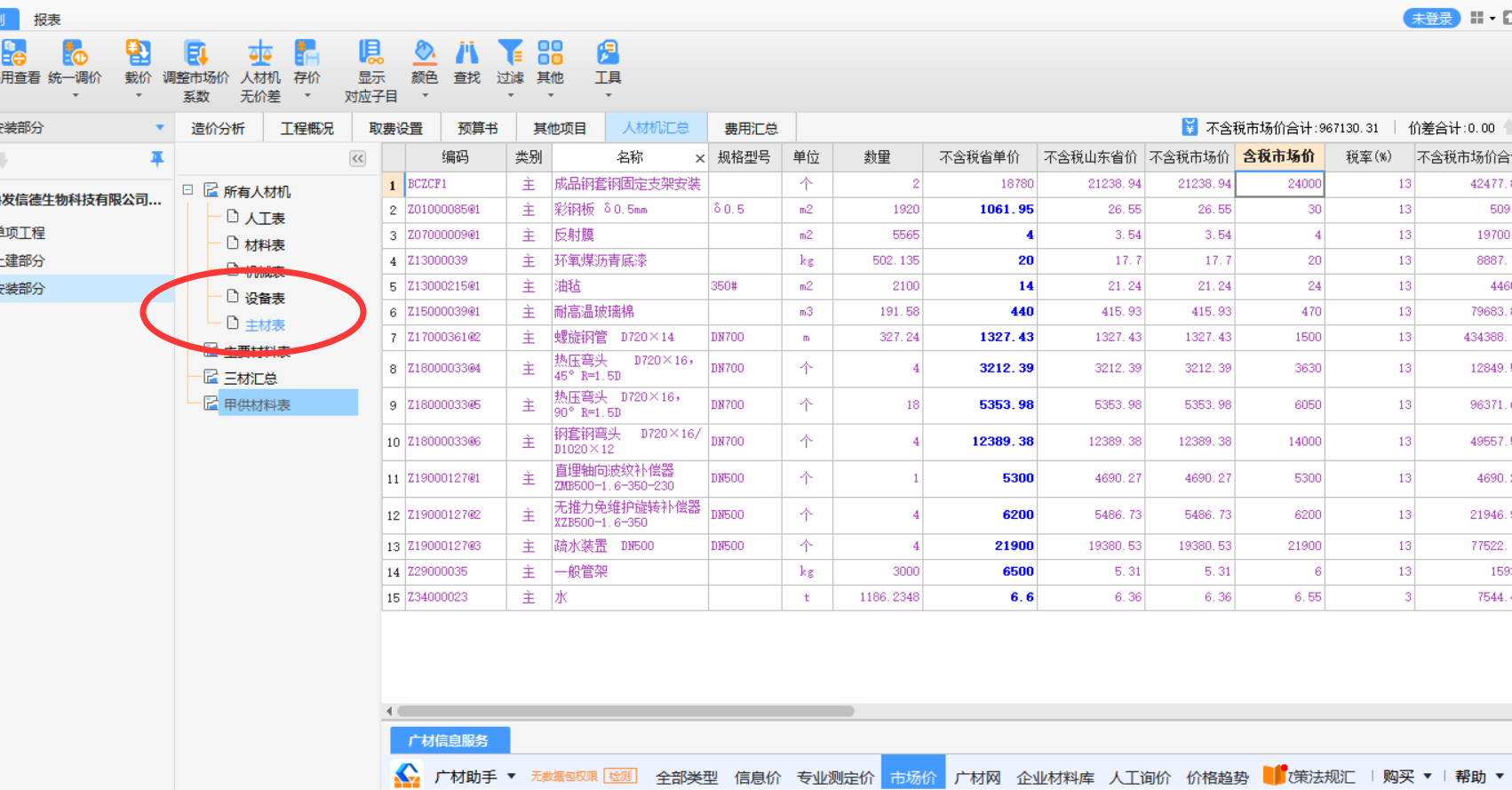Click the horizontal scrollbar under the table
Screen dimensions: 1512x790
[625, 711]
